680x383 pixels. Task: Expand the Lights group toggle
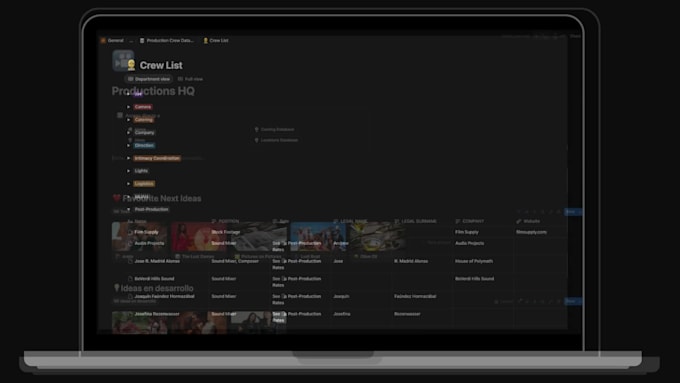click(128, 171)
